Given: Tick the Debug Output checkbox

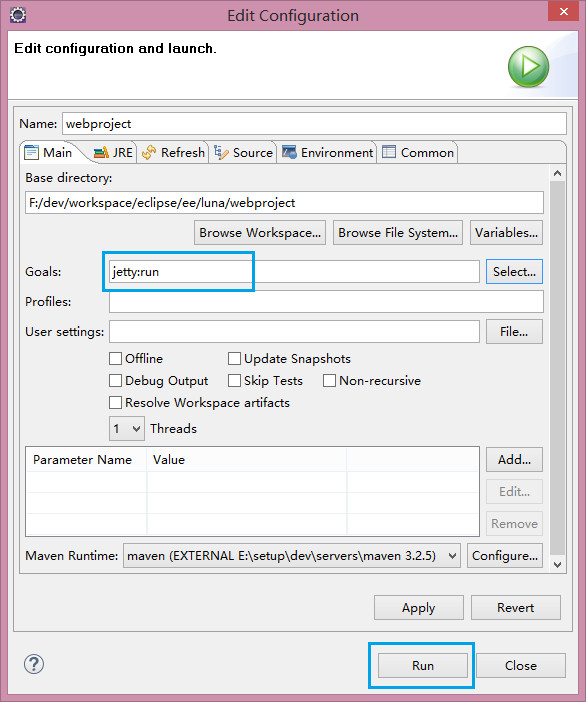Looking at the screenshot, I should 115,381.
